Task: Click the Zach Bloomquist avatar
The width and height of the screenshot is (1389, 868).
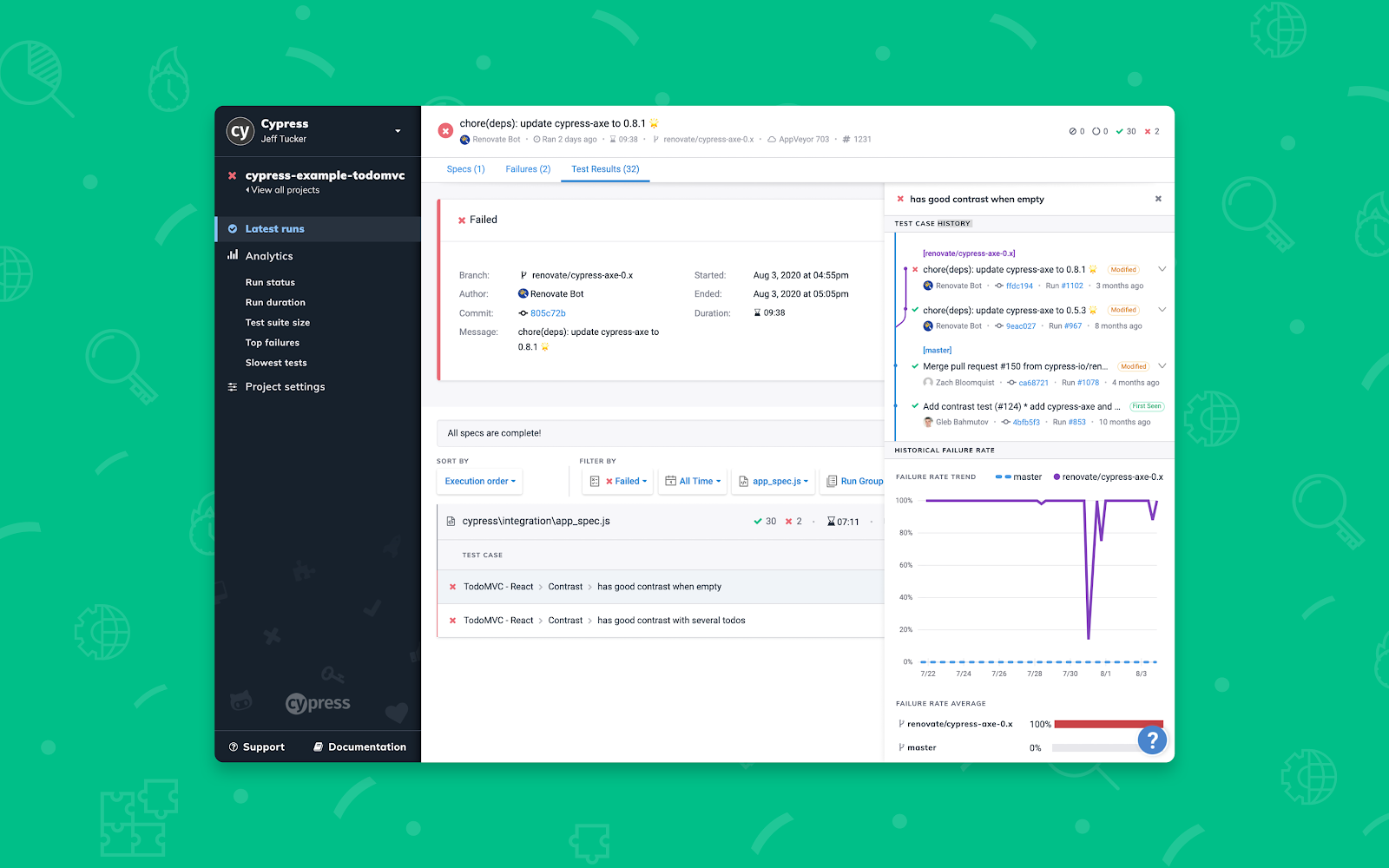Action: click(x=928, y=383)
